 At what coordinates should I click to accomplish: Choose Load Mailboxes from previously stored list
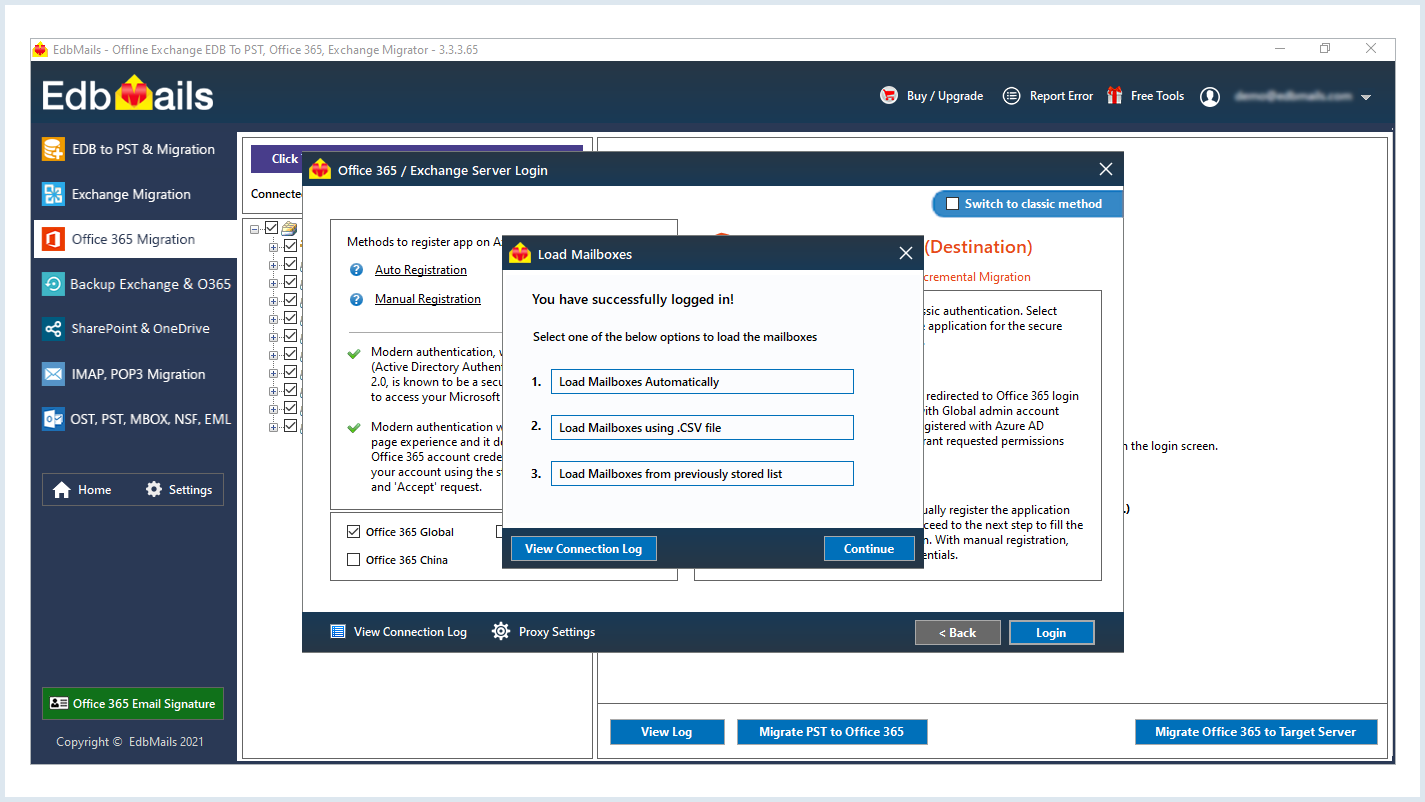coord(702,474)
